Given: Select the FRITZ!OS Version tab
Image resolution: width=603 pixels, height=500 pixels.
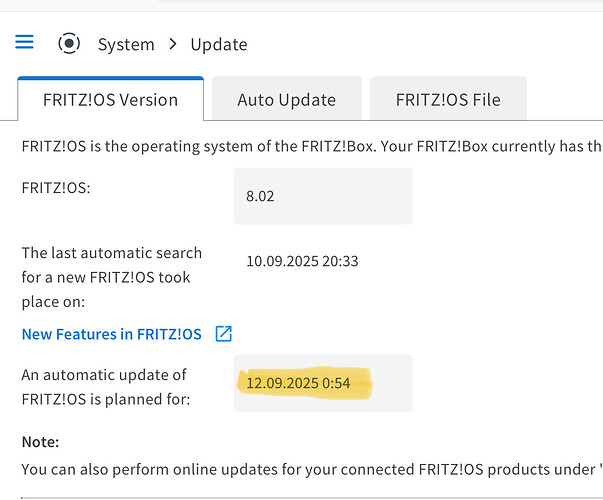Looking at the screenshot, I should point(110,100).
